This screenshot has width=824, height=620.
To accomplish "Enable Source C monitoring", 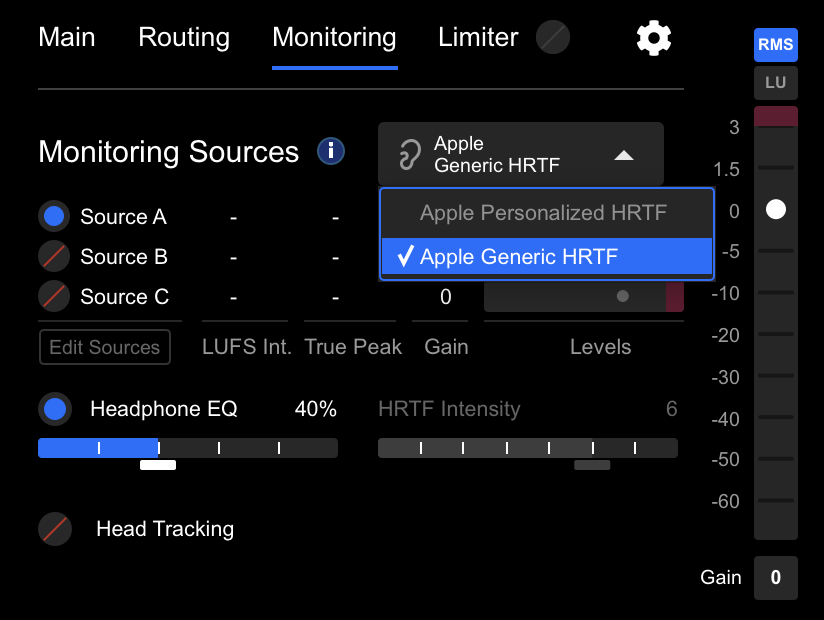I will 55,297.
